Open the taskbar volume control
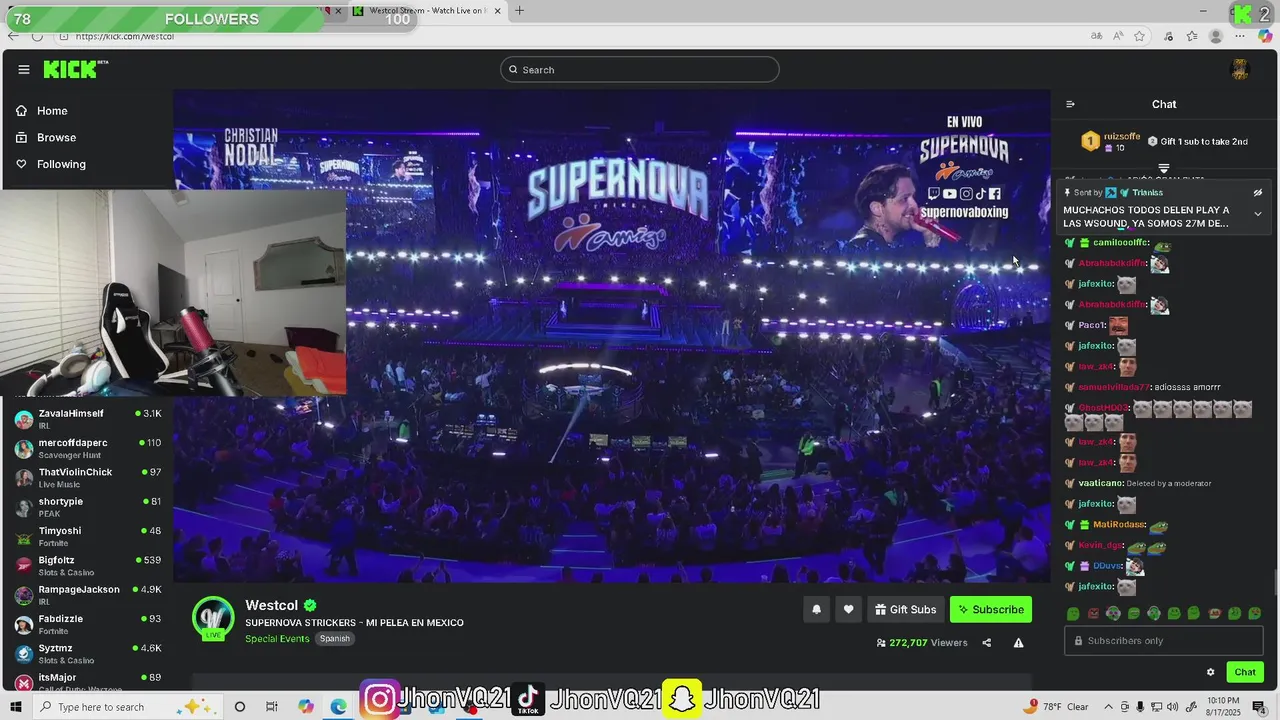This screenshot has width=1280, height=720. point(1171,707)
